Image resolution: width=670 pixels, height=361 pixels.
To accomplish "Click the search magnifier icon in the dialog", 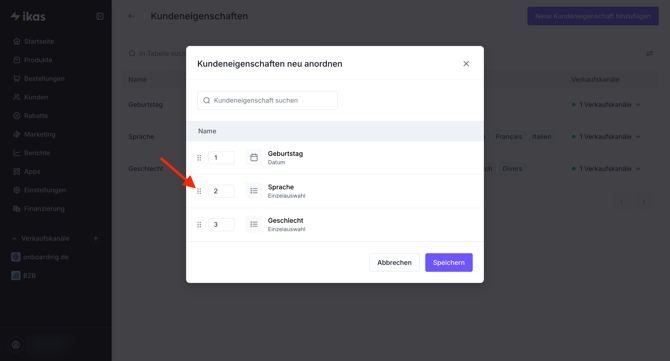I will pyautogui.click(x=206, y=100).
